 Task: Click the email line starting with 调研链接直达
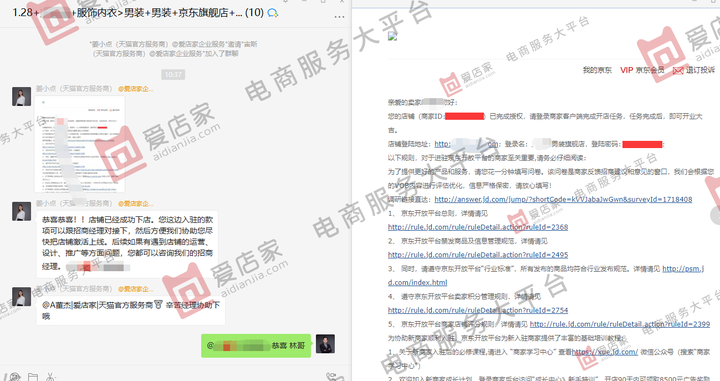point(540,199)
